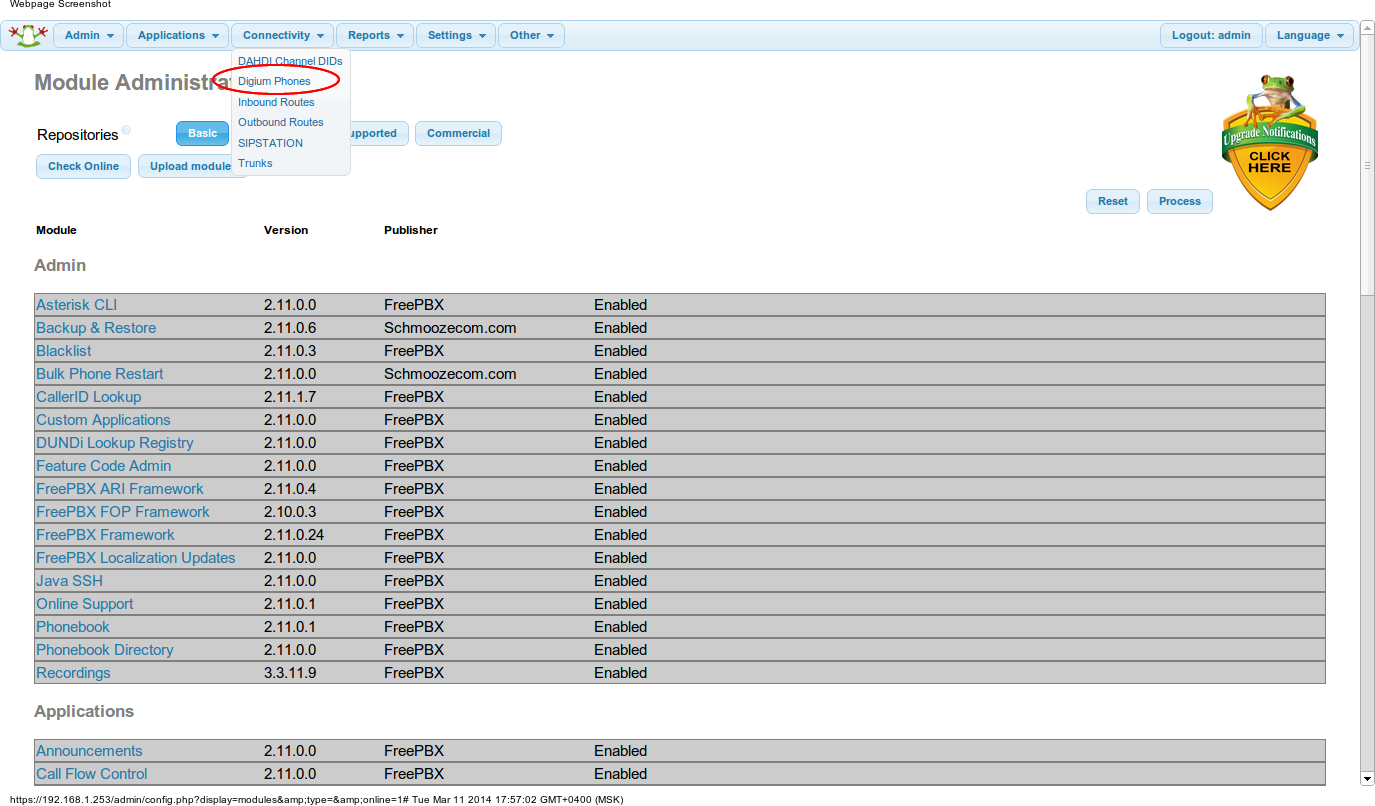Open the Applications dropdown menu
1375x806 pixels.
pyautogui.click(x=178, y=35)
